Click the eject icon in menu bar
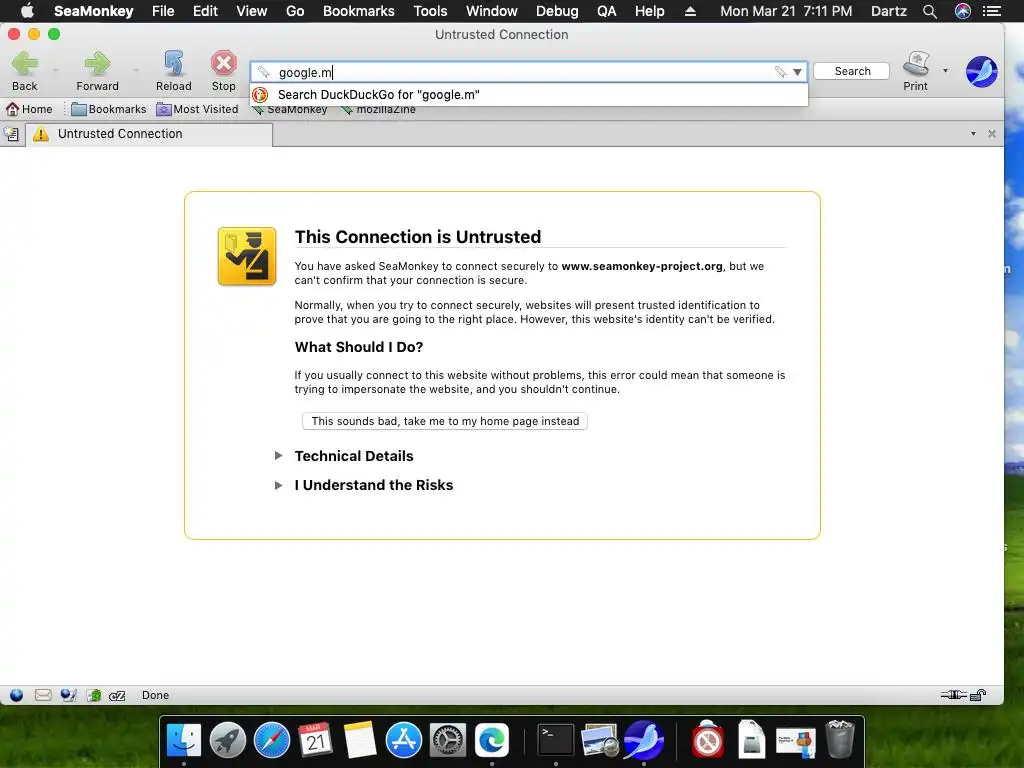Screen dimensions: 1024x768 pos(690,11)
